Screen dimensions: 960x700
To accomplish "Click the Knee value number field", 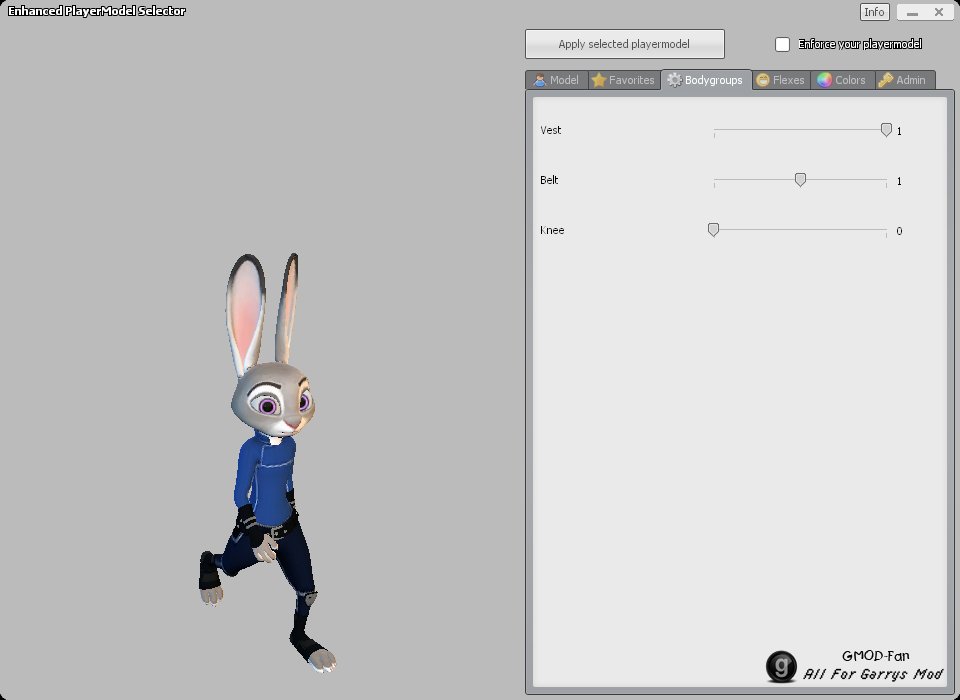I will [899, 231].
